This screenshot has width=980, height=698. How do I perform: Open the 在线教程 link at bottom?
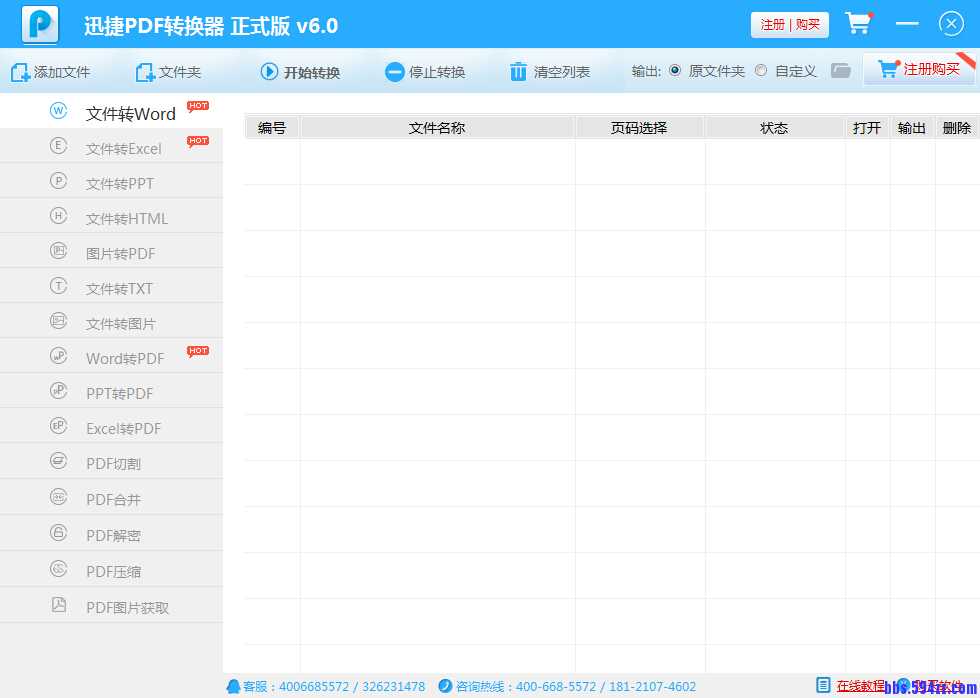pos(862,686)
